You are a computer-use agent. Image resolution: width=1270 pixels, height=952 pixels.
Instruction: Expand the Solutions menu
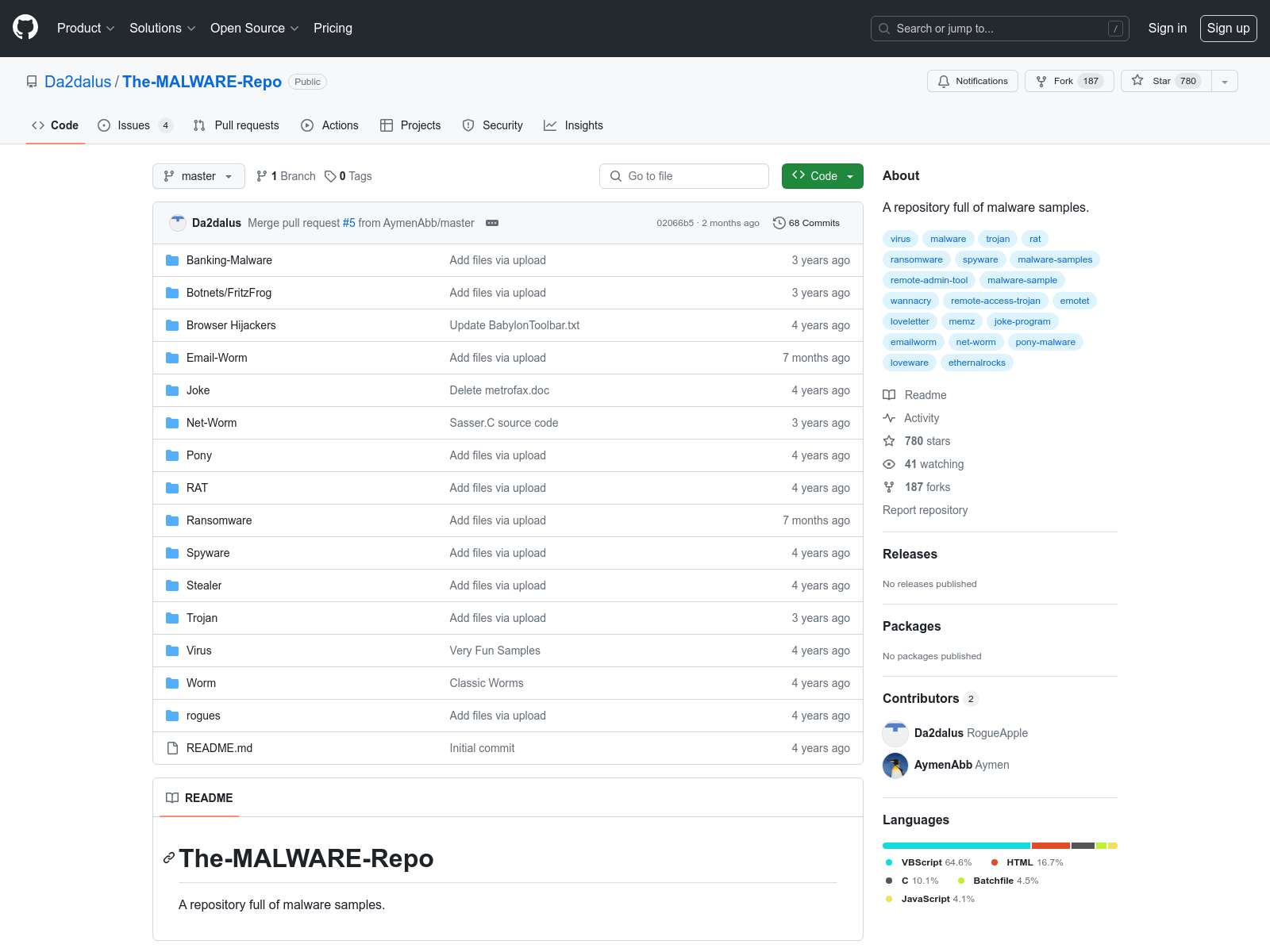pyautogui.click(x=162, y=29)
